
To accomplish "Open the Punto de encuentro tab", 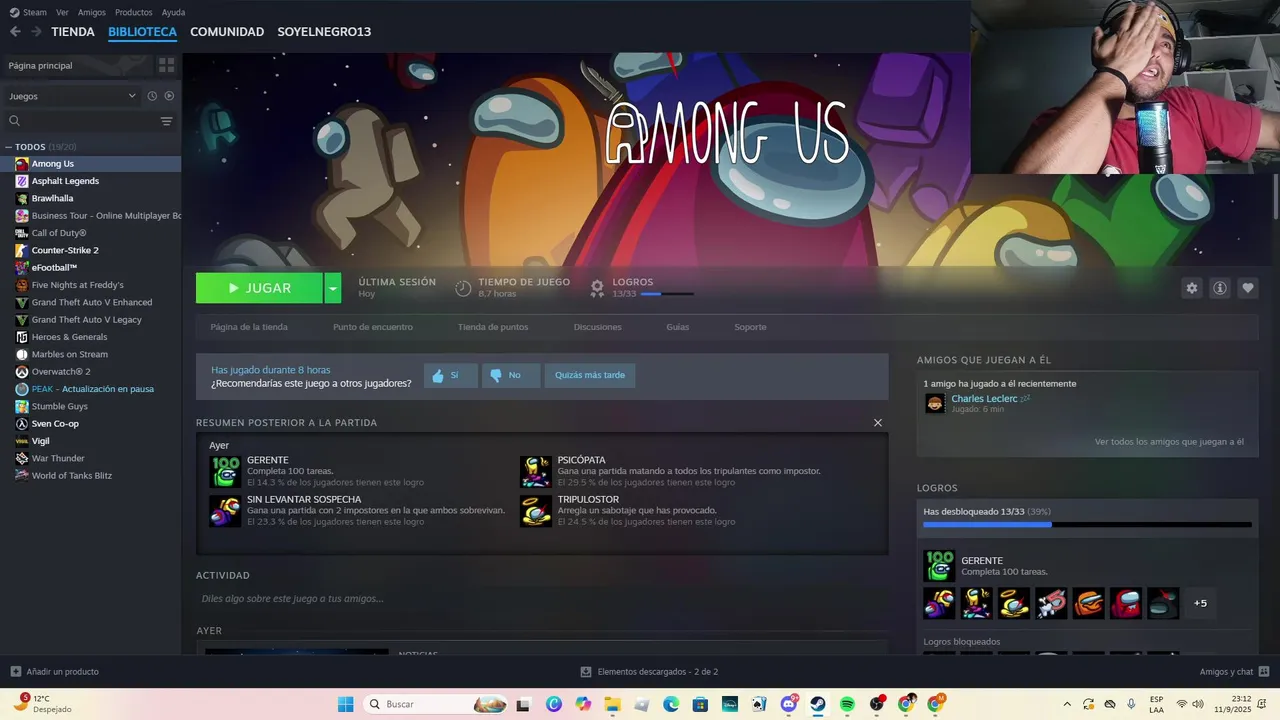I will [x=373, y=327].
